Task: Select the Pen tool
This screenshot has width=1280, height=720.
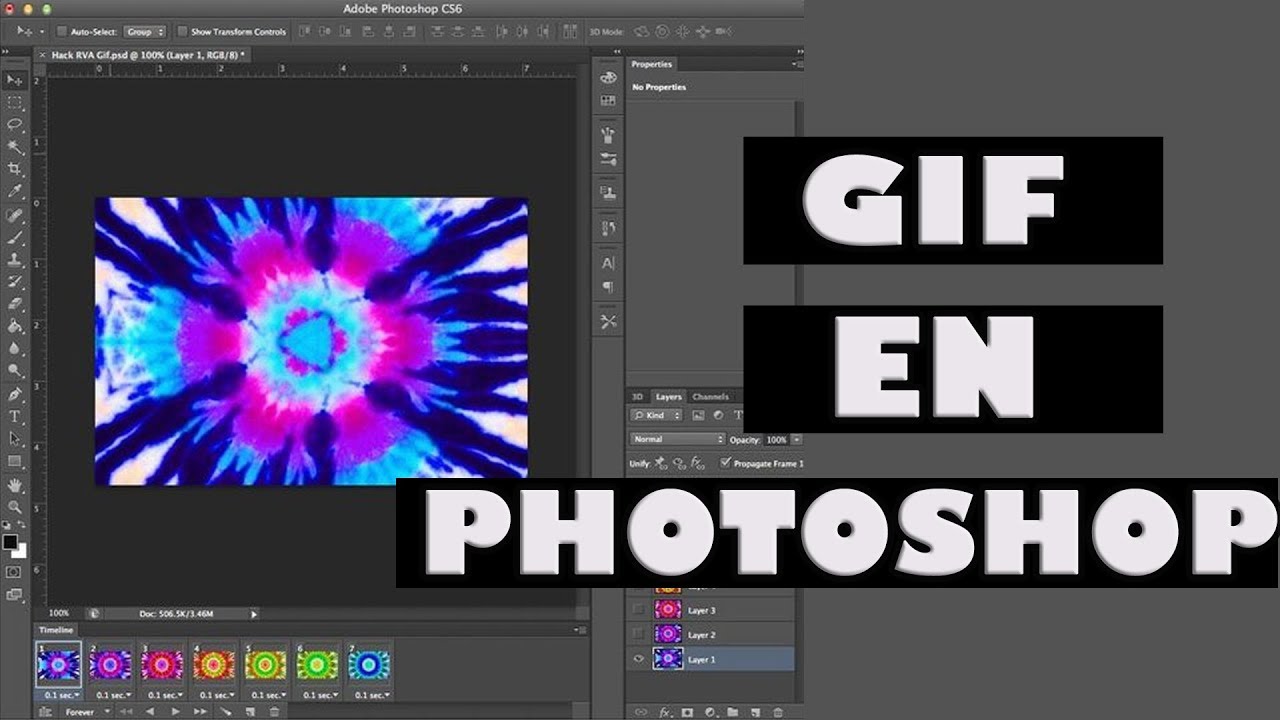Action: coord(15,395)
